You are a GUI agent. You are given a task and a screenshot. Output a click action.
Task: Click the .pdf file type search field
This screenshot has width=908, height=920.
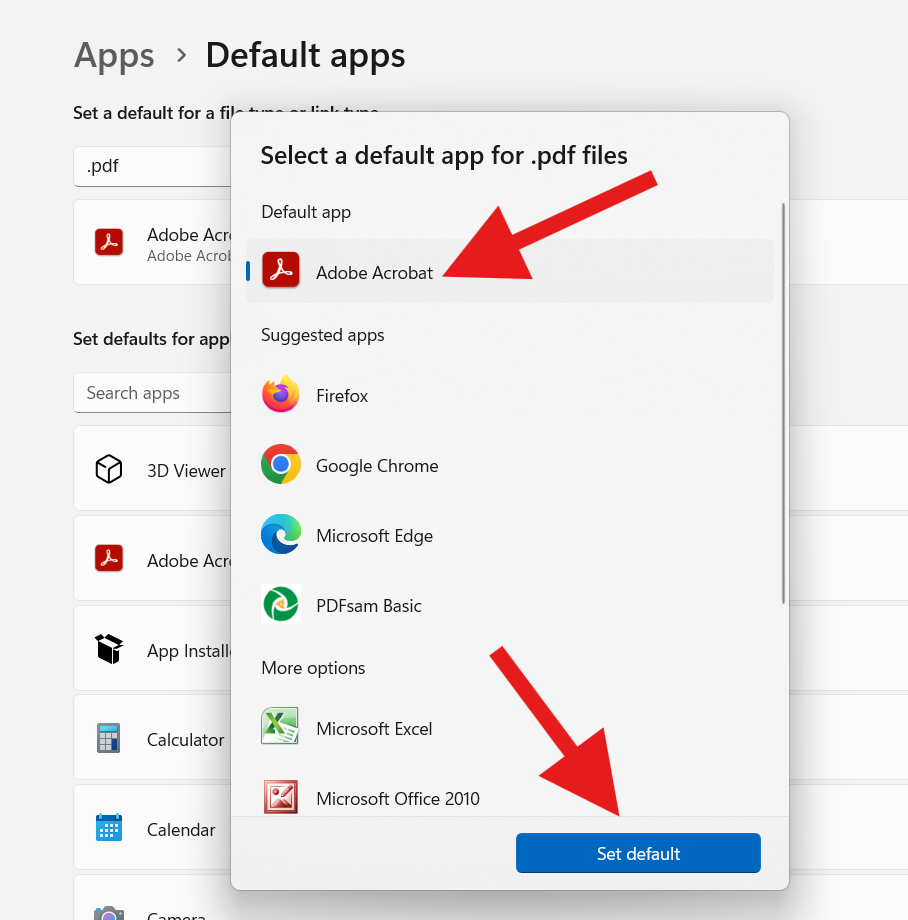(x=153, y=167)
